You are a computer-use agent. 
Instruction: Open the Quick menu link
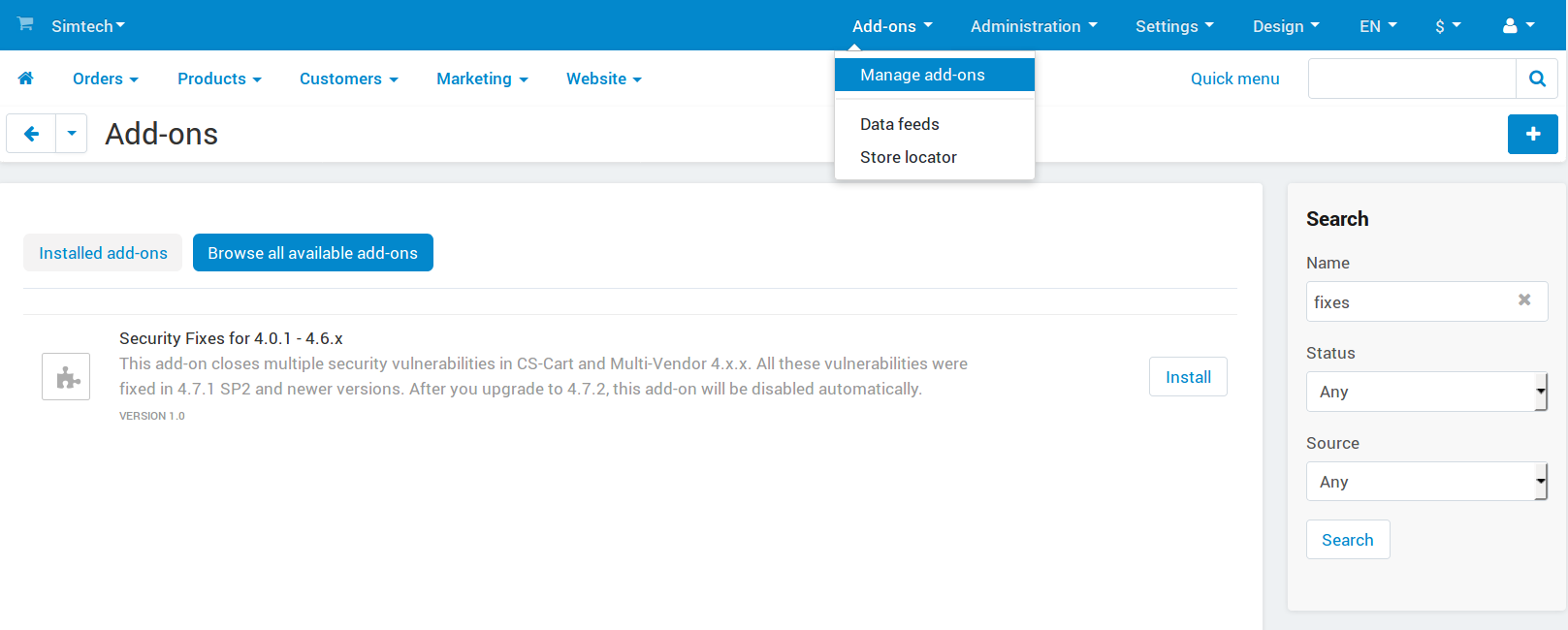tap(1234, 79)
